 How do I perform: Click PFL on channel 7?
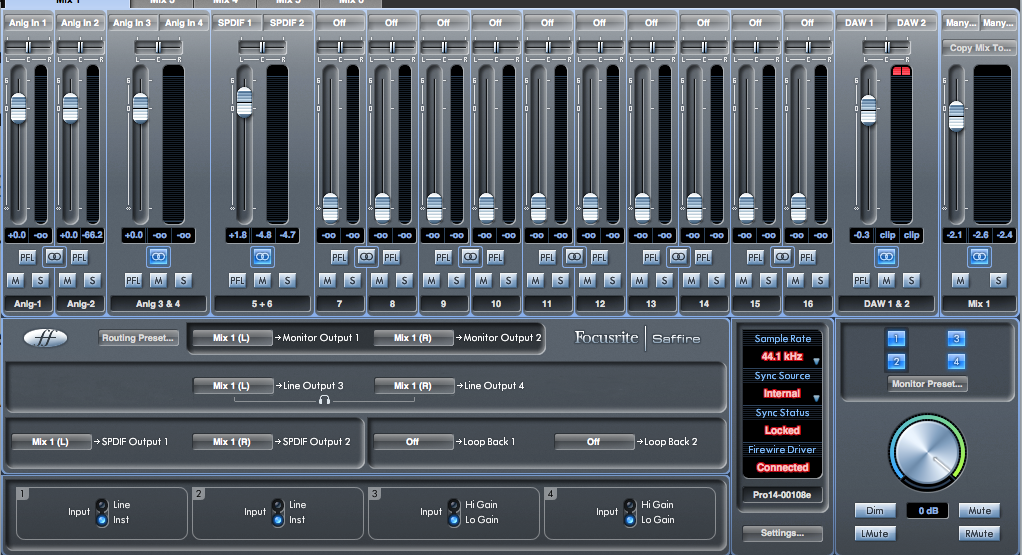click(339, 257)
